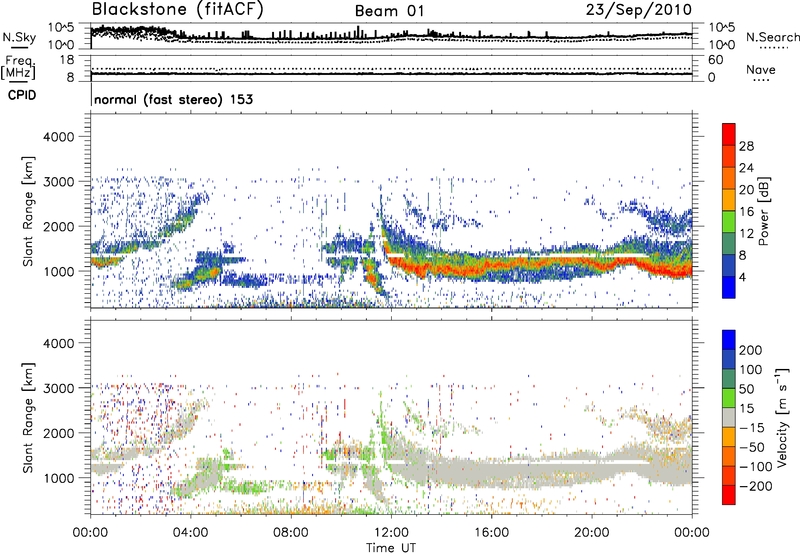The height and width of the screenshot is (554, 800).
Task: Pick the teal 50–100 velocity colorbar segment
Action: [x=729, y=379]
